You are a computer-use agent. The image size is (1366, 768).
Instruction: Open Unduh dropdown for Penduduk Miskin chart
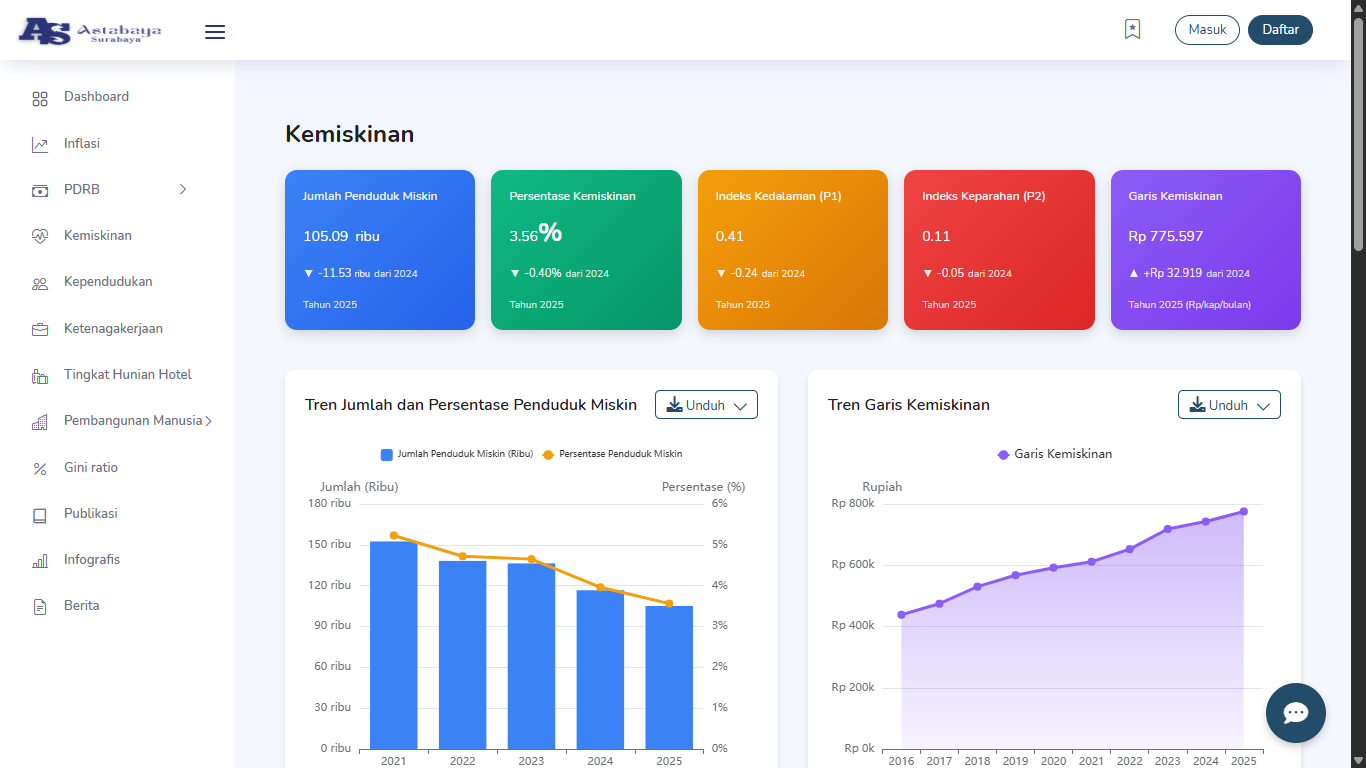pyautogui.click(x=706, y=405)
